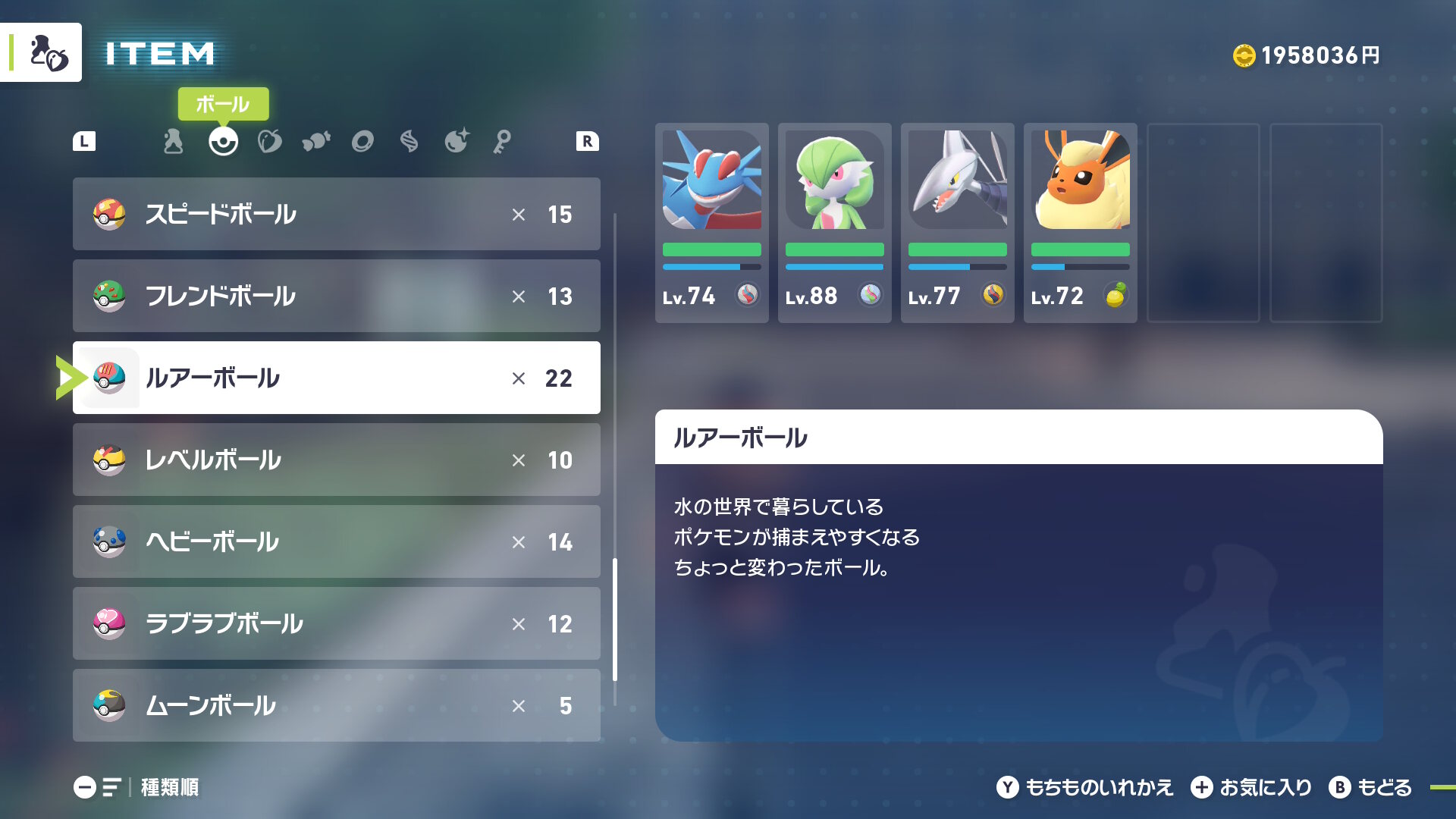Screen dimensions: 1456x819
Task: Select スピードボール in the item list
Action: click(337, 214)
